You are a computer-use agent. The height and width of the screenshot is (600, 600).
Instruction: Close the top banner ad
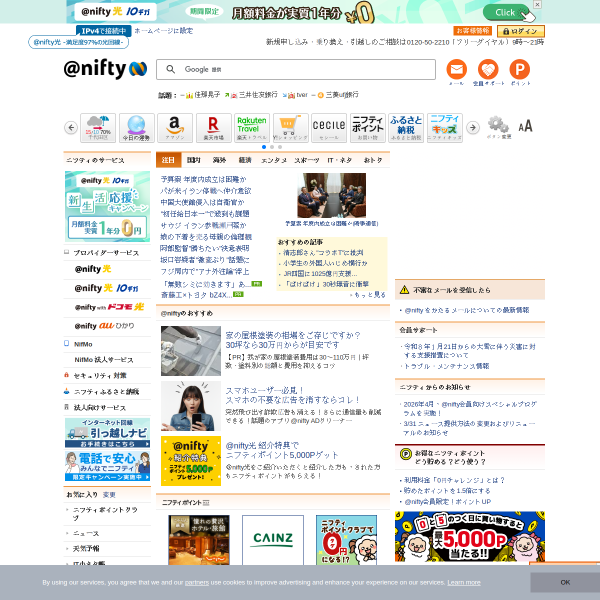pos(537,4)
